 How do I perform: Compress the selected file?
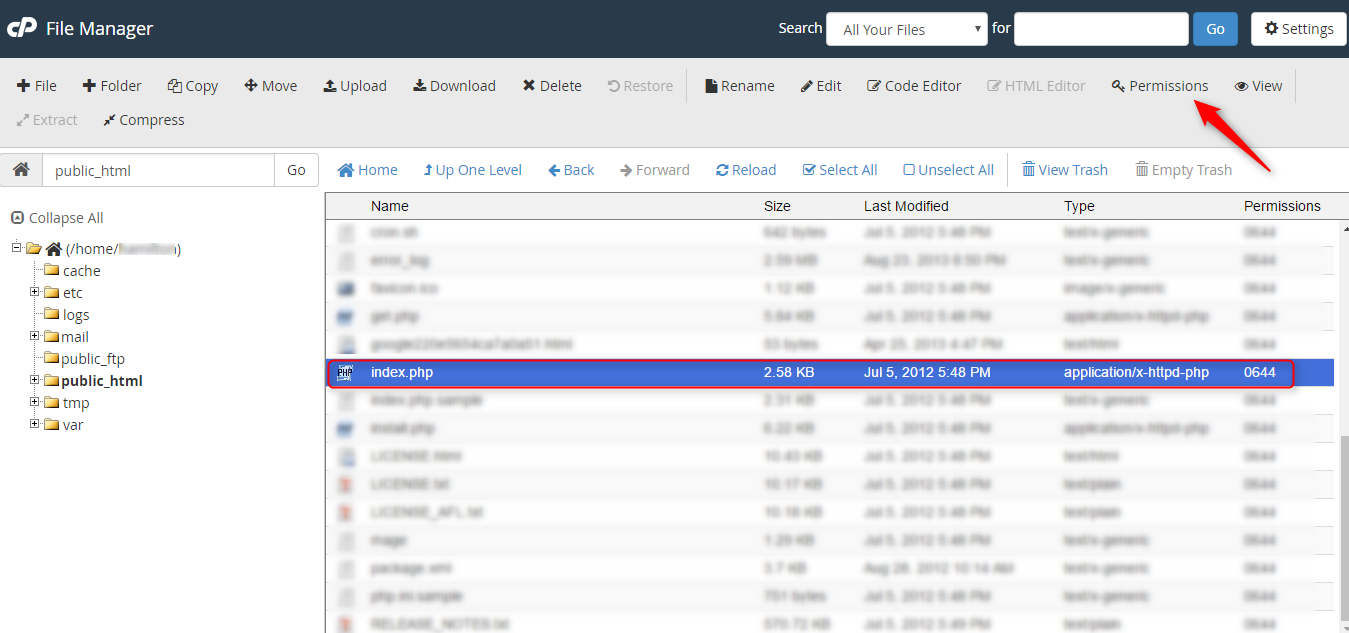(143, 119)
